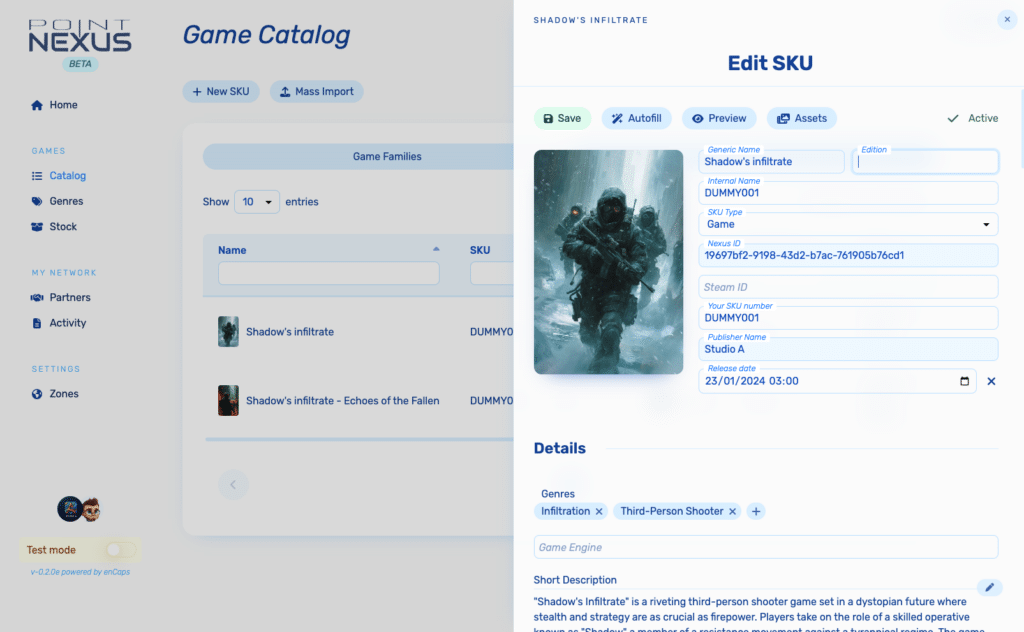Toggle the Test mode switch
The image size is (1024, 632).
(x=119, y=550)
